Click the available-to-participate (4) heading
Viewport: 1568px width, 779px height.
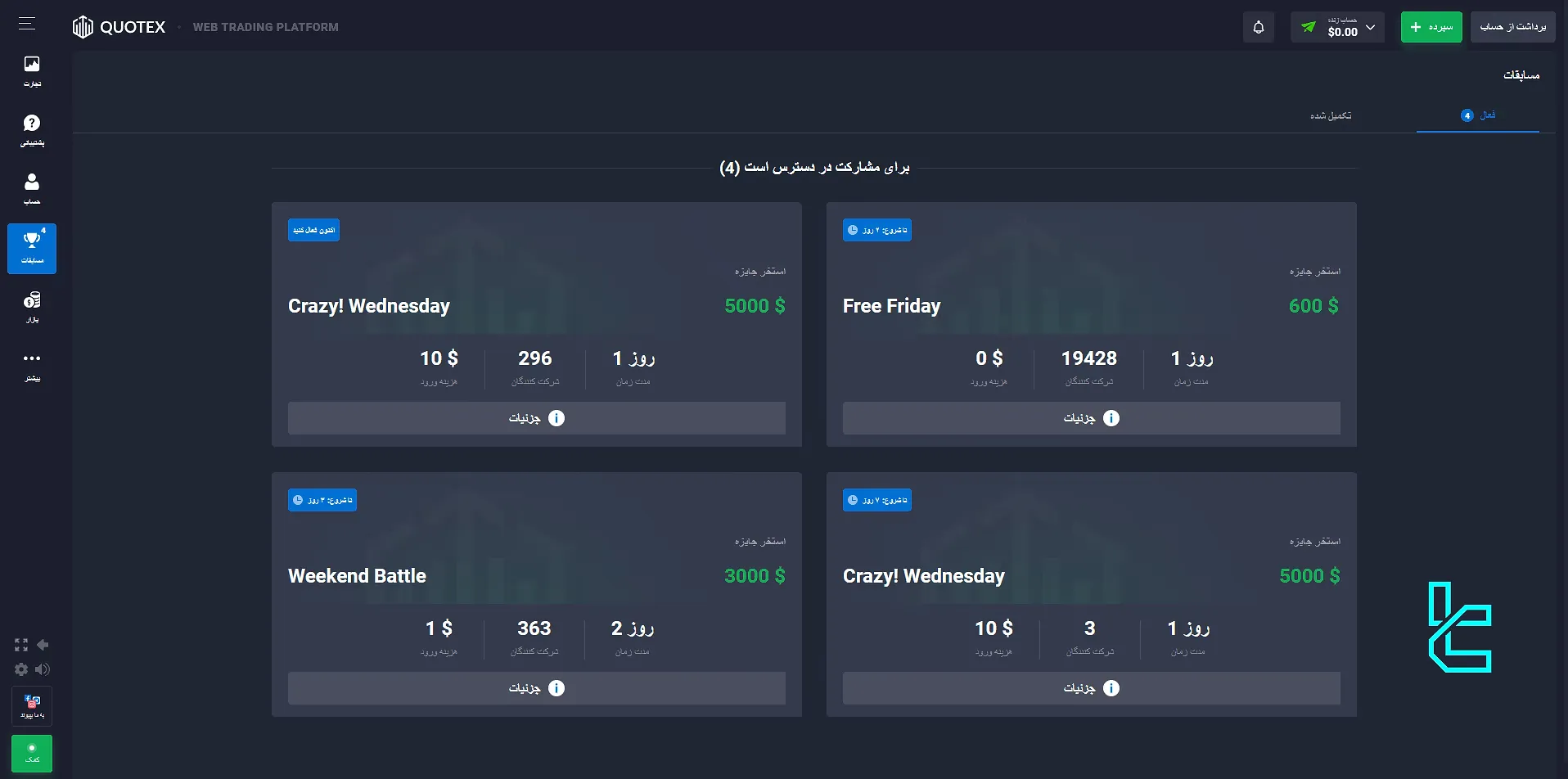[814, 168]
